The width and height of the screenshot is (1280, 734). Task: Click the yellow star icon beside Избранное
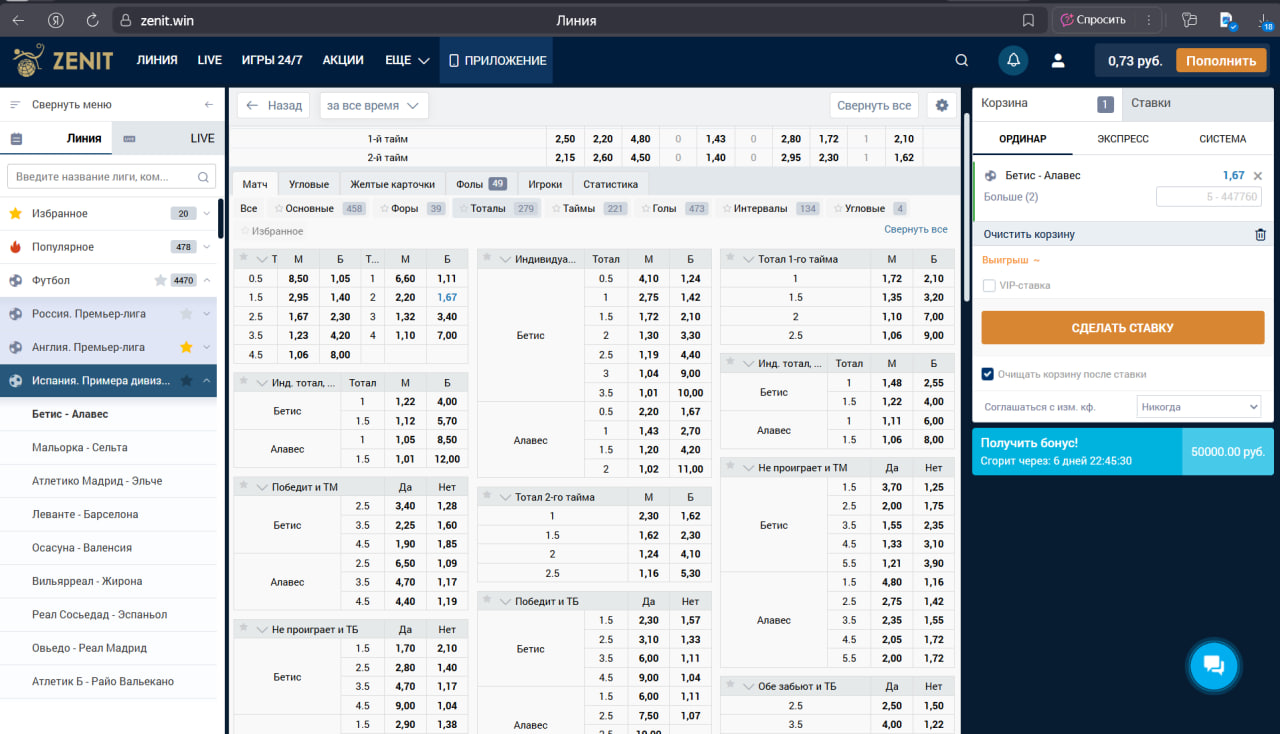(x=15, y=213)
